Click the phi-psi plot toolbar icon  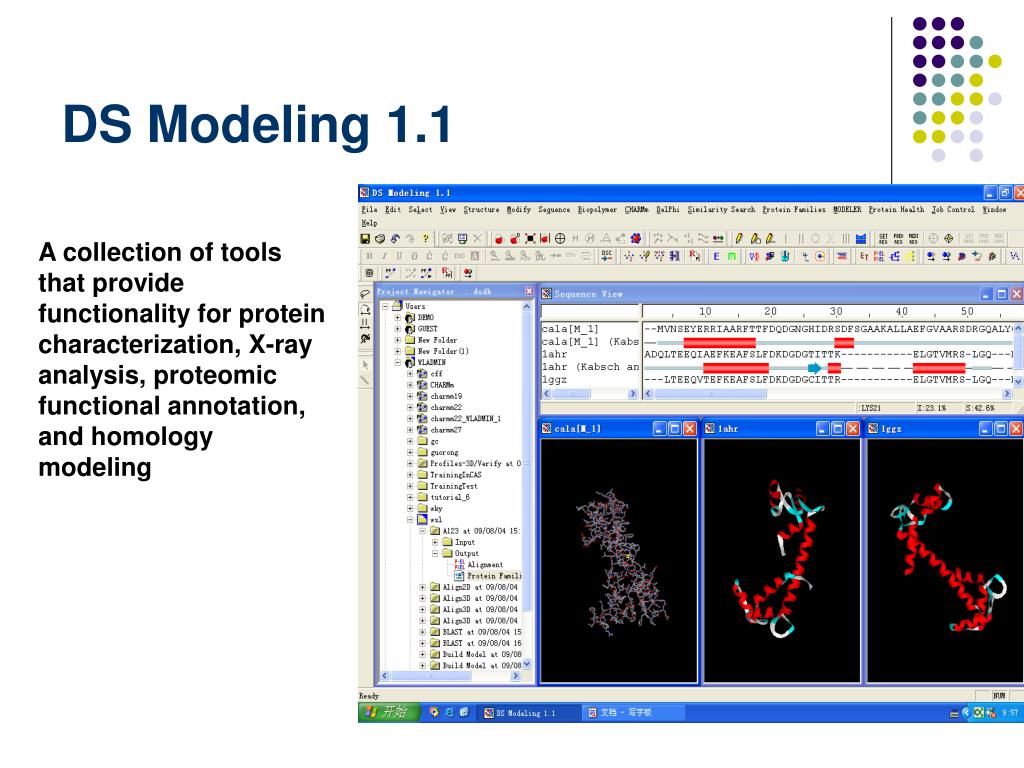[754, 256]
